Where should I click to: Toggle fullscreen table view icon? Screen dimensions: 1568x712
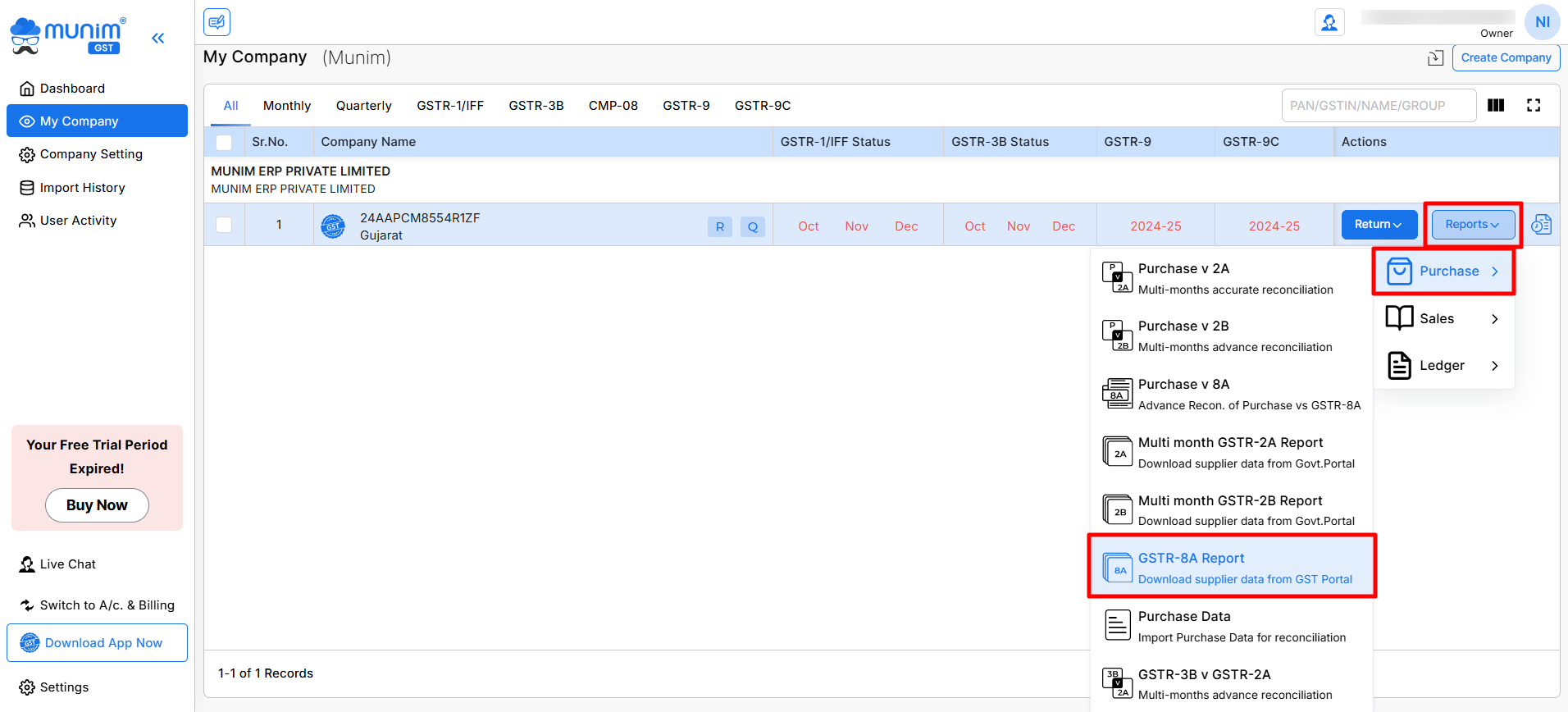(x=1533, y=105)
